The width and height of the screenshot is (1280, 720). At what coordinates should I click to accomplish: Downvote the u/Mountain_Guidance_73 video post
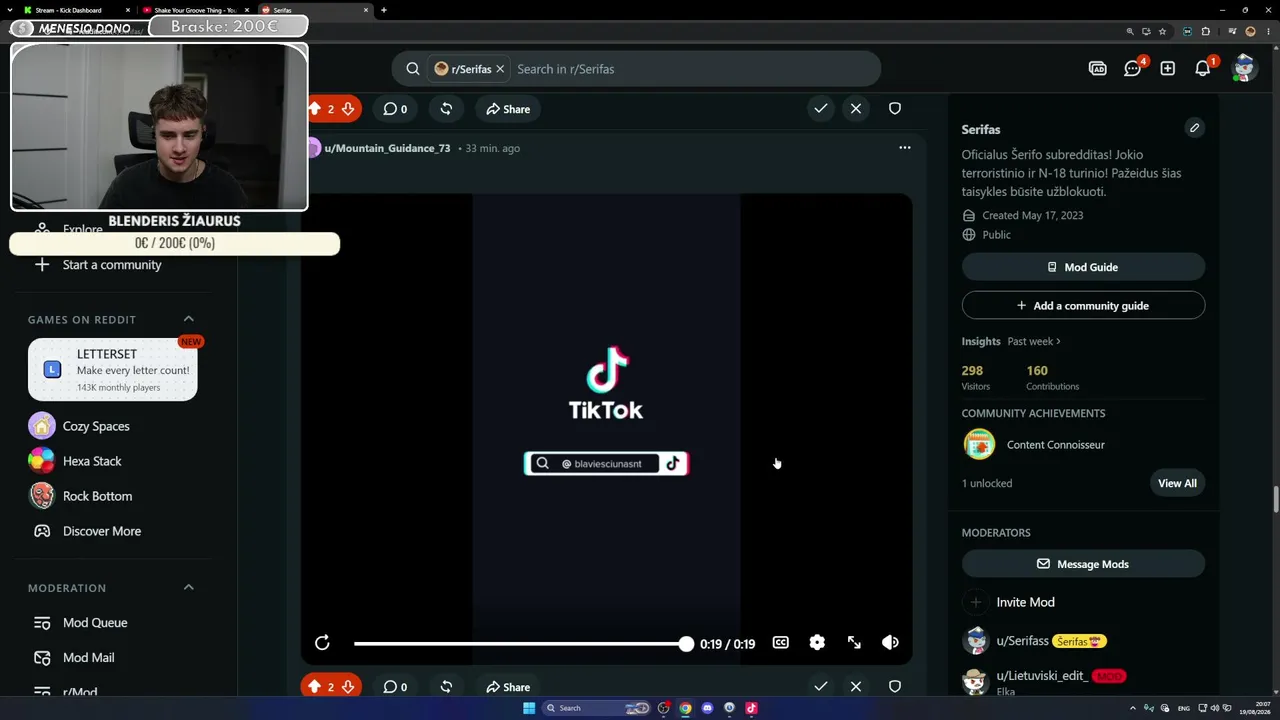point(348,687)
